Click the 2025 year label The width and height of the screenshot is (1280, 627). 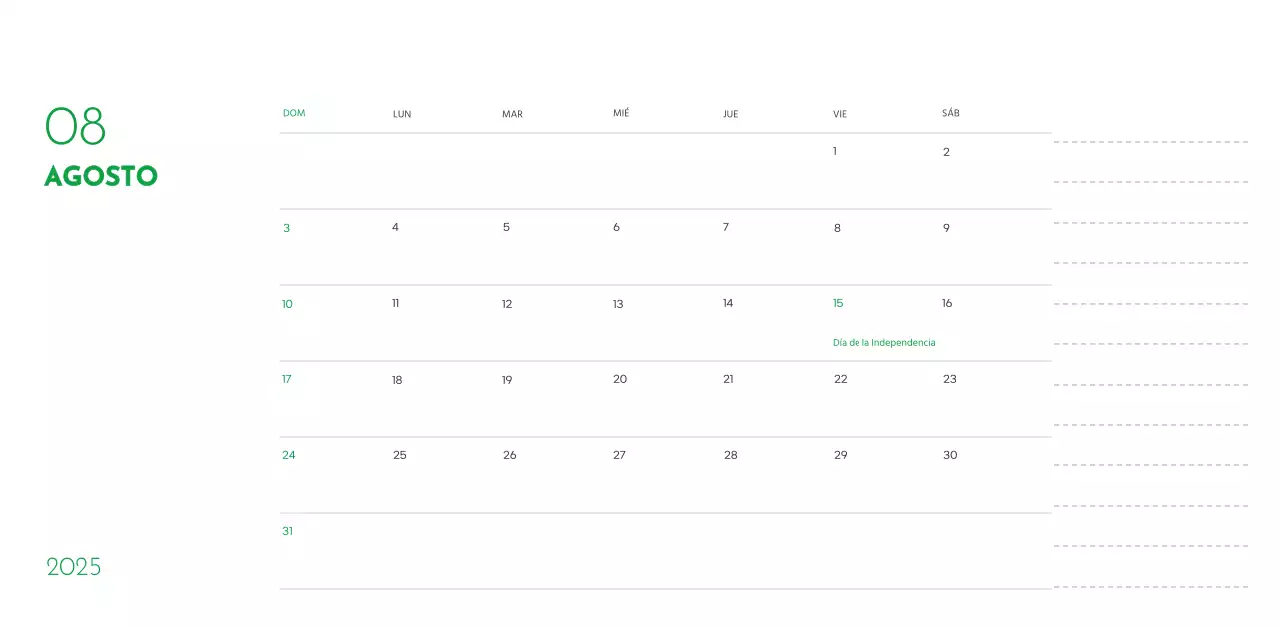click(x=74, y=567)
